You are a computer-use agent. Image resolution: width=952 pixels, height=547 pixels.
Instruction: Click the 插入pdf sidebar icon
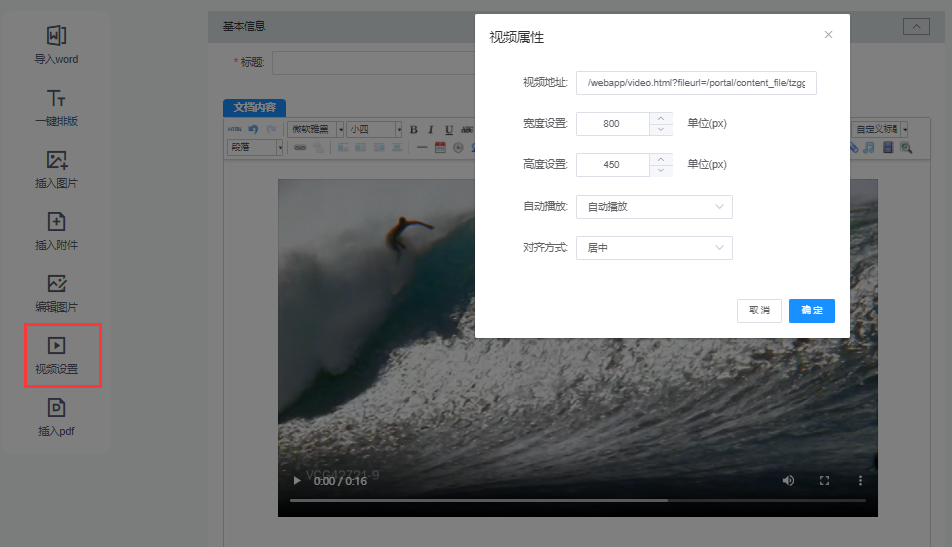(56, 408)
